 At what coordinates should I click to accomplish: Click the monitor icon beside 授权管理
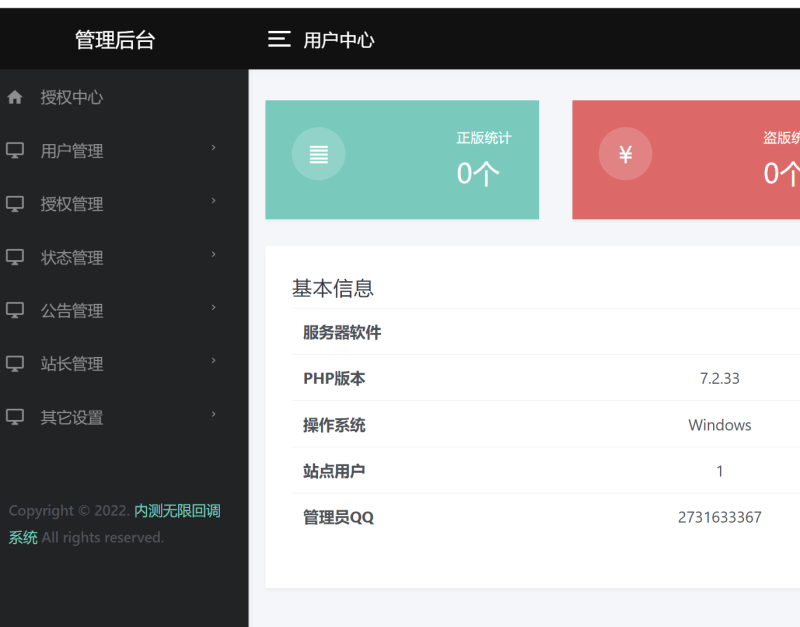14,203
